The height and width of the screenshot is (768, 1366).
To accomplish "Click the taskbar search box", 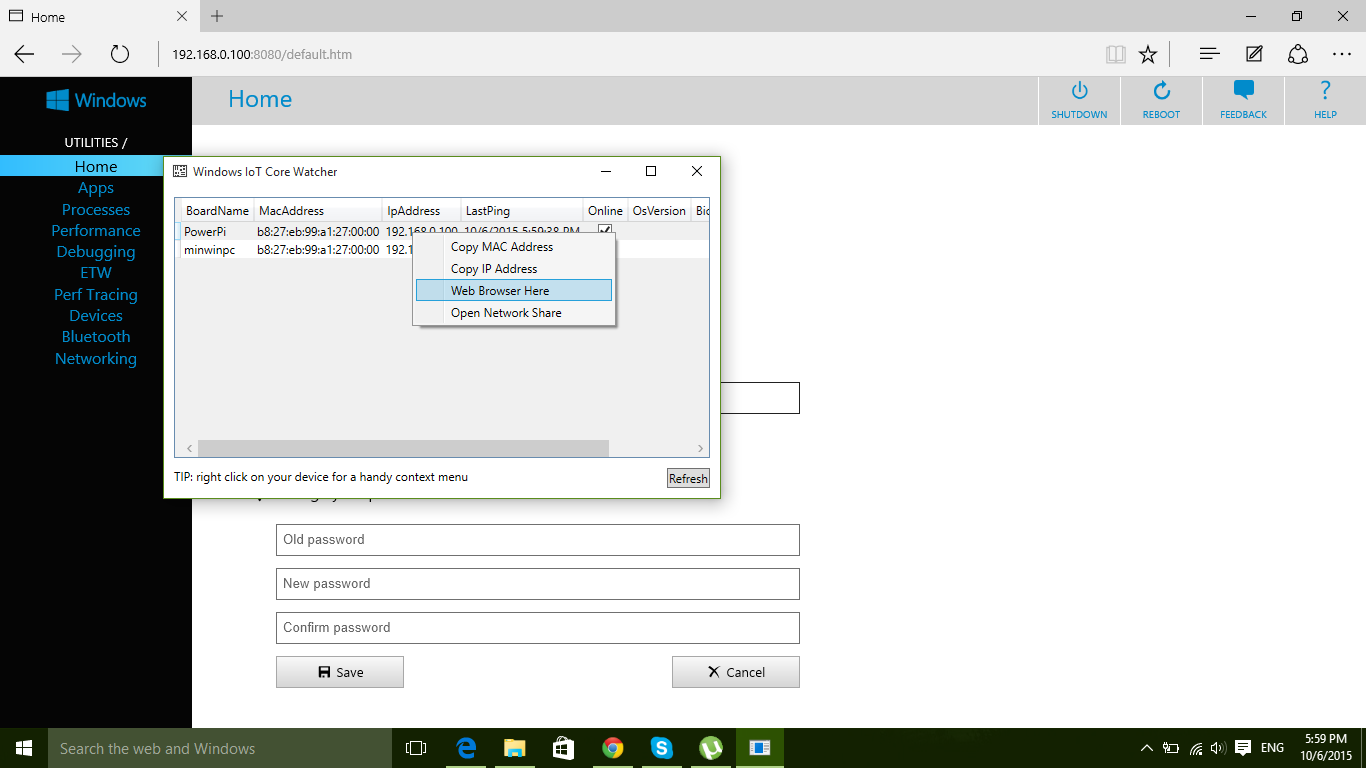I will pos(220,748).
